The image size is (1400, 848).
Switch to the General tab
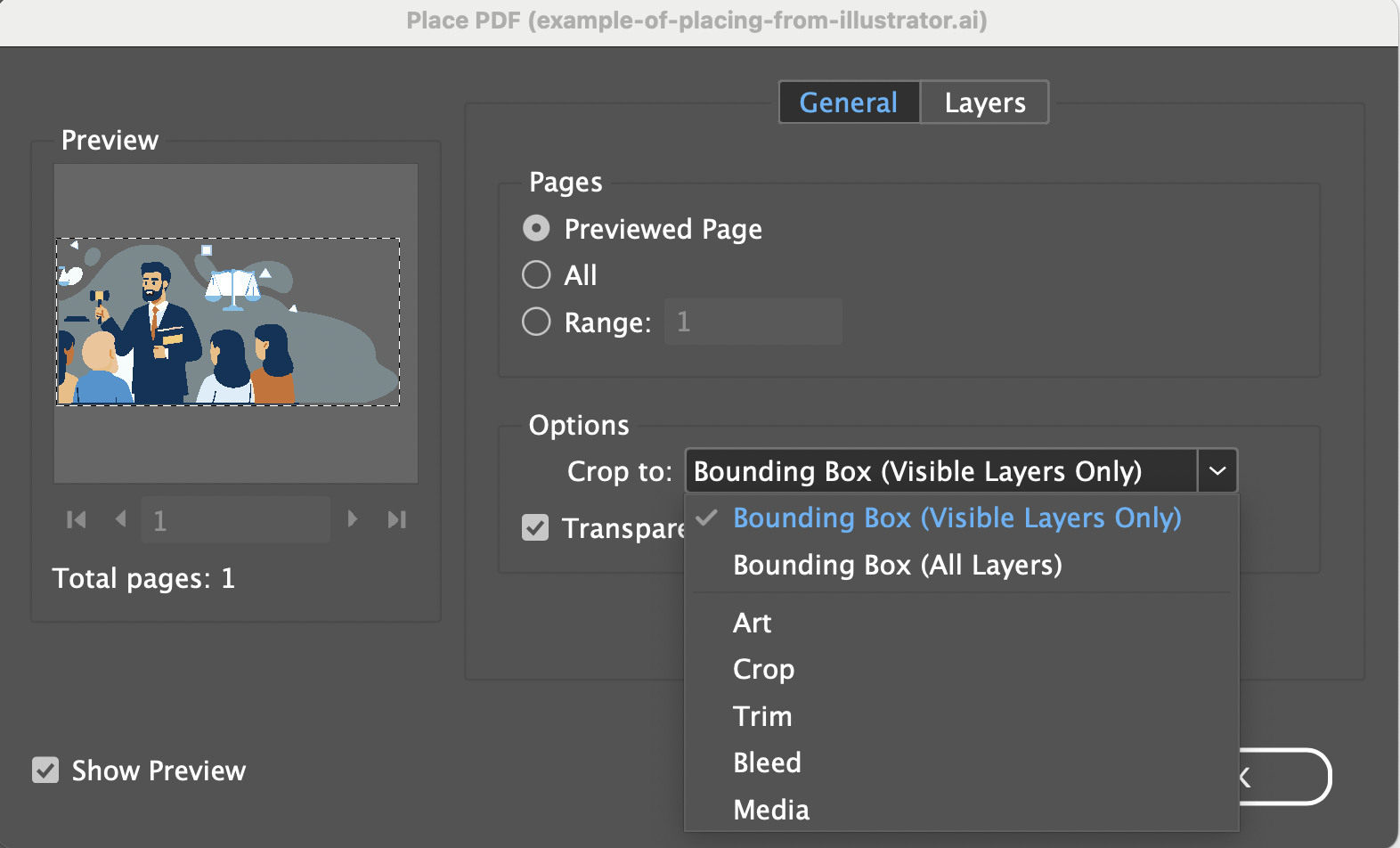point(849,102)
